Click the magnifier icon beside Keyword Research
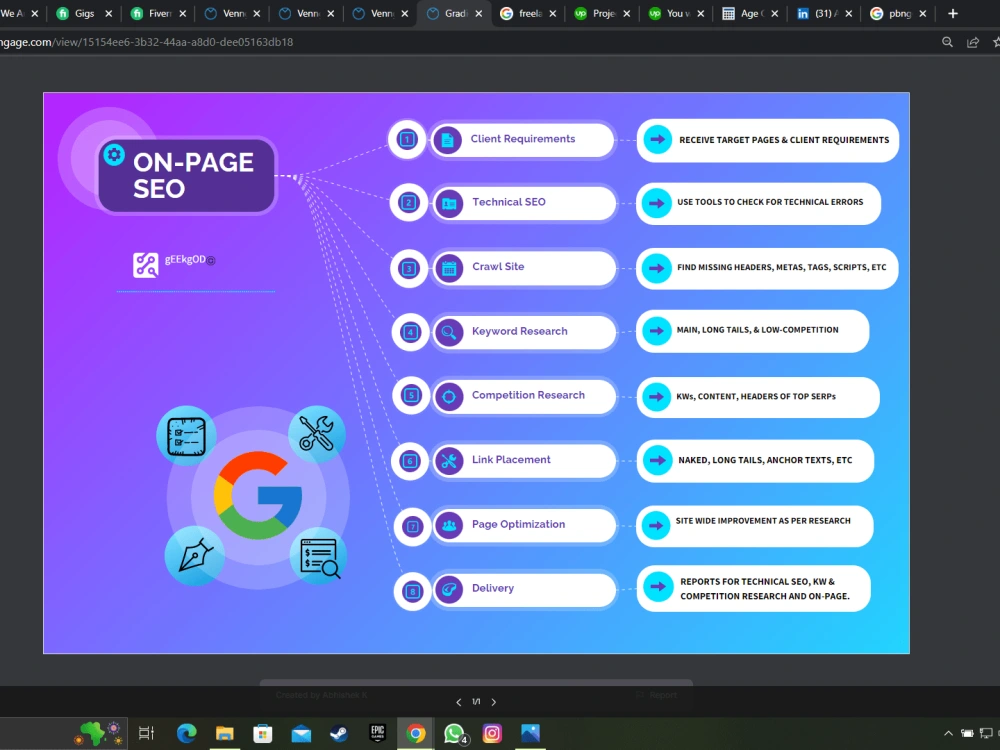Screen dimensions: 1000x750 coord(449,332)
